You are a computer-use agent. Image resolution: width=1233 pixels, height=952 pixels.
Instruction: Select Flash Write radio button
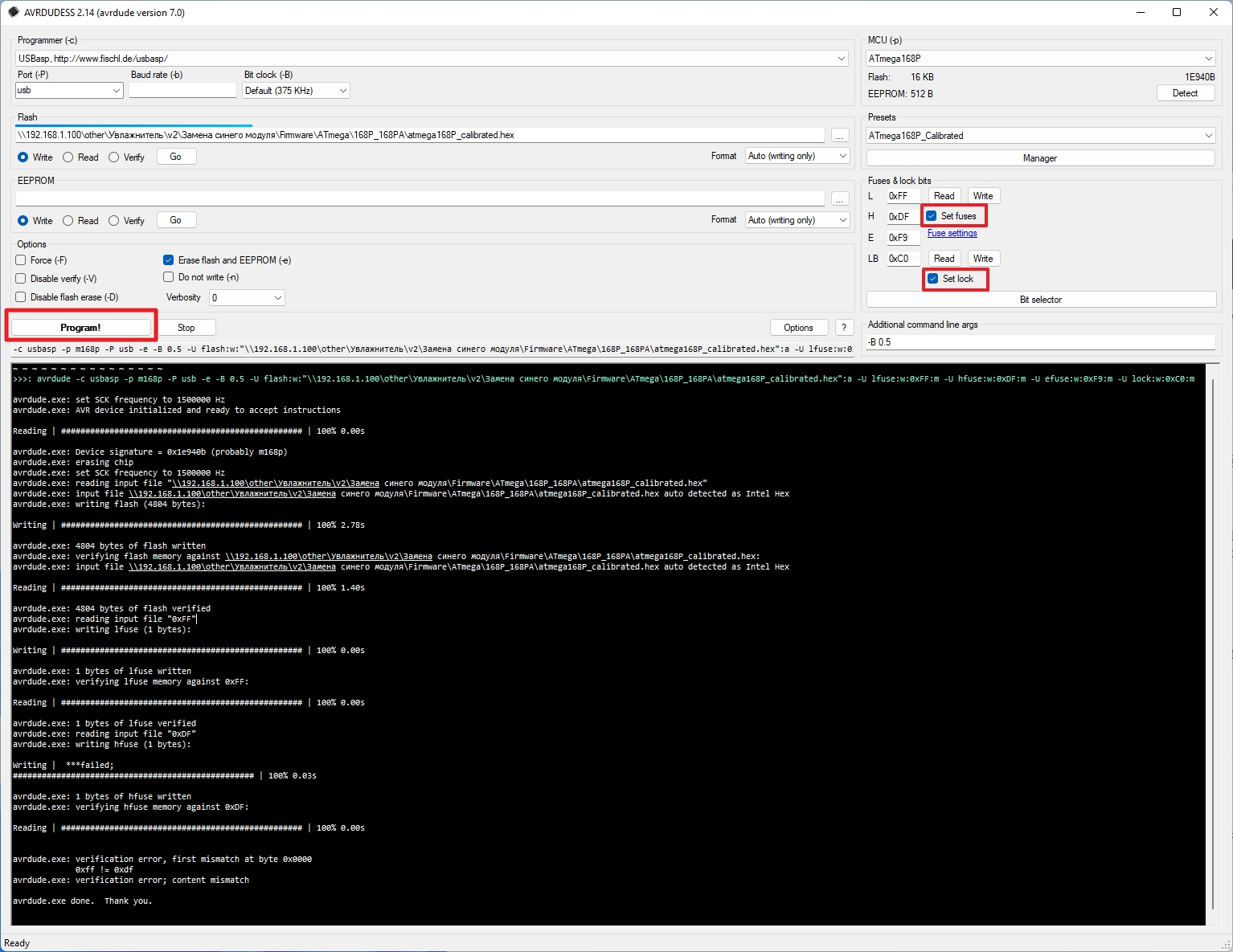click(x=35, y=157)
